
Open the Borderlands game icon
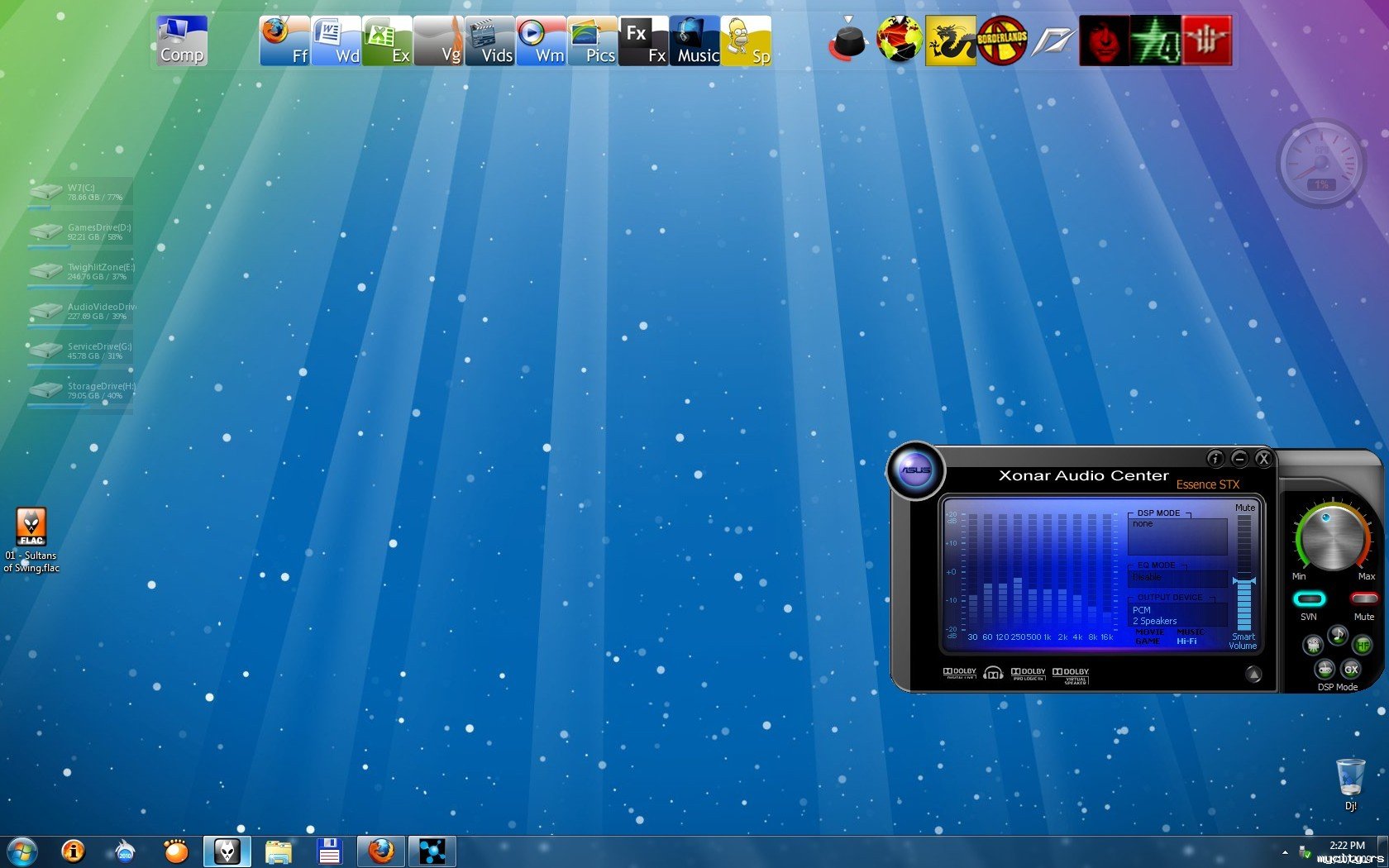pyautogui.click(x=1001, y=40)
